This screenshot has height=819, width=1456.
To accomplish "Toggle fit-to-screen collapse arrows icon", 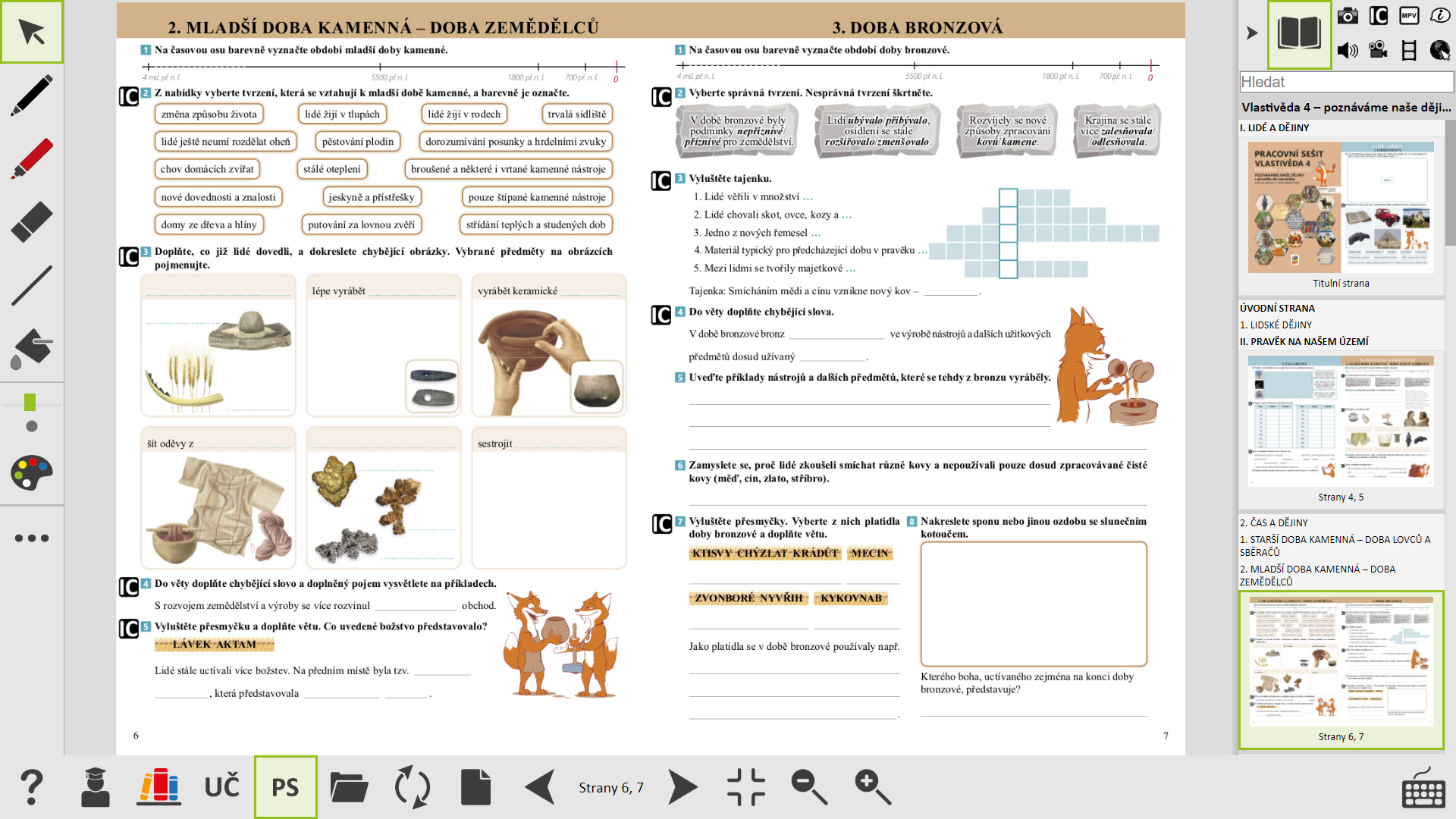I will click(x=746, y=787).
